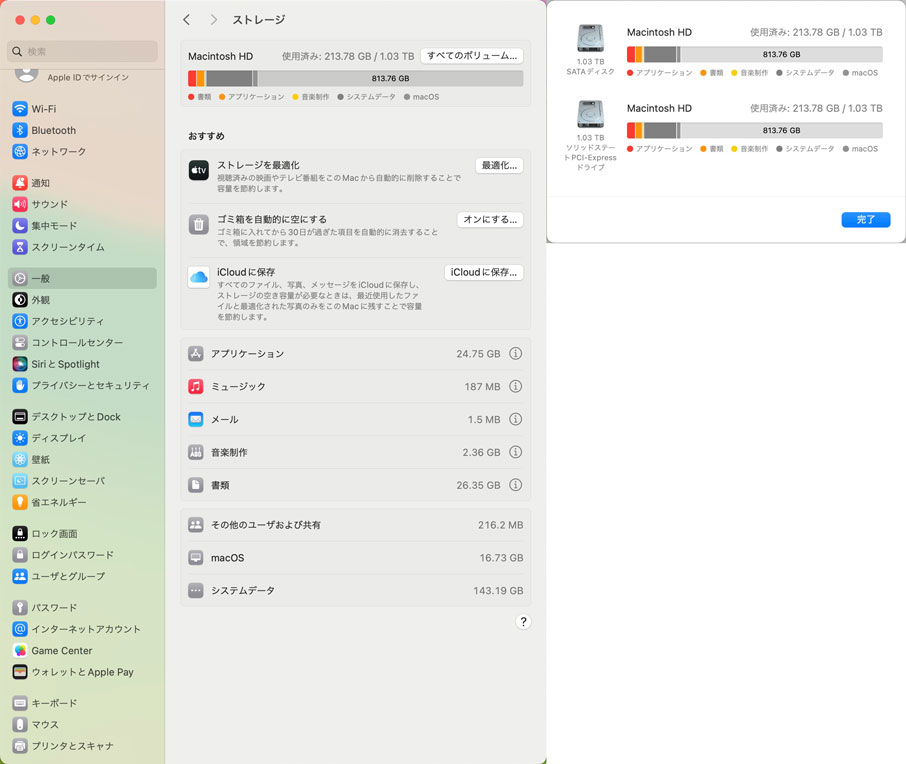
Task: Click the iCloud に保存... button
Action: tap(484, 272)
